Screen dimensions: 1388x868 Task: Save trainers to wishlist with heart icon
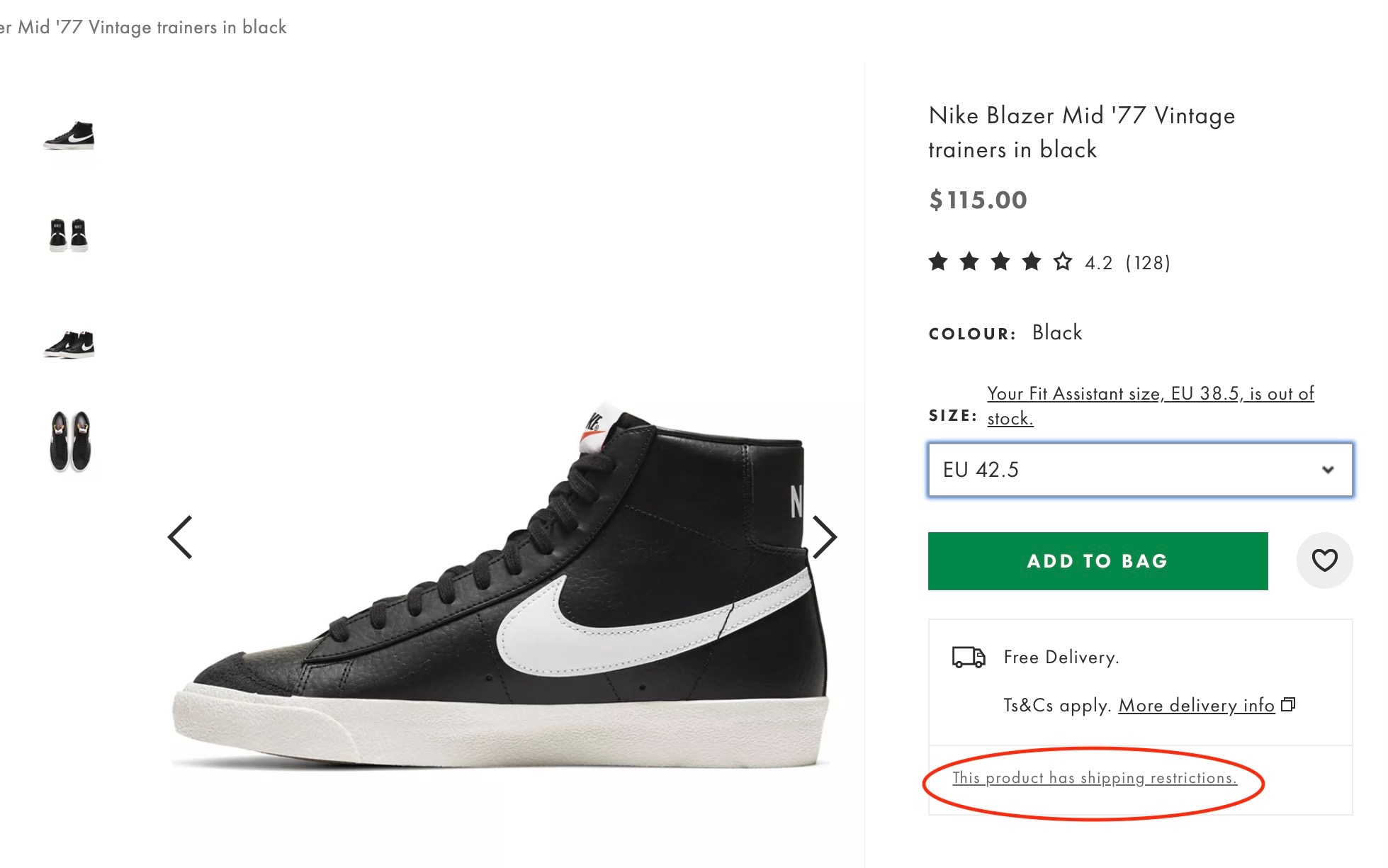click(x=1324, y=560)
